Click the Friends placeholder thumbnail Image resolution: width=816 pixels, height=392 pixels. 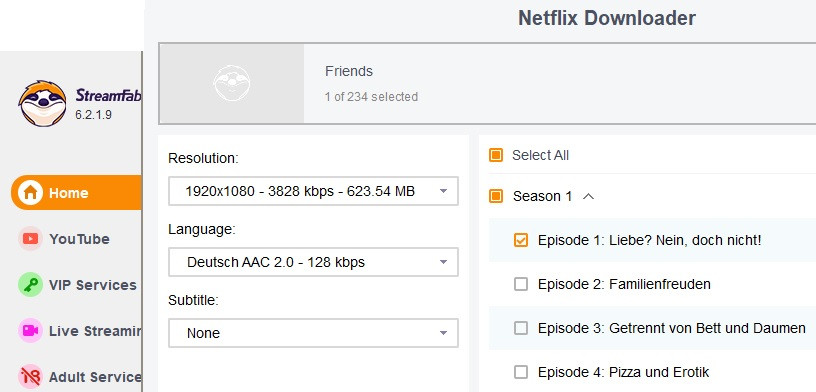coord(232,84)
